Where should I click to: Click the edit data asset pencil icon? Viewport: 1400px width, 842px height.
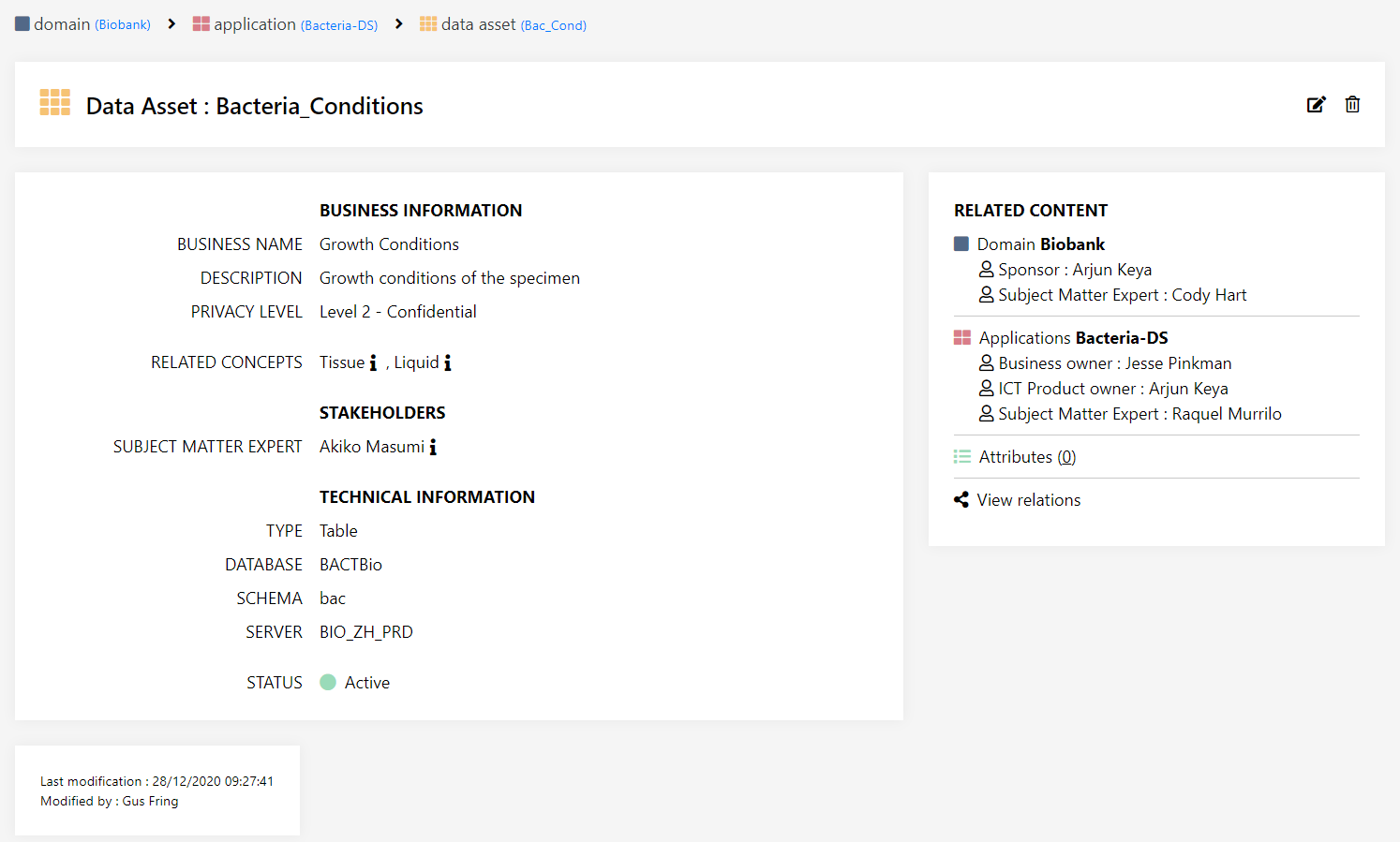tap(1316, 105)
